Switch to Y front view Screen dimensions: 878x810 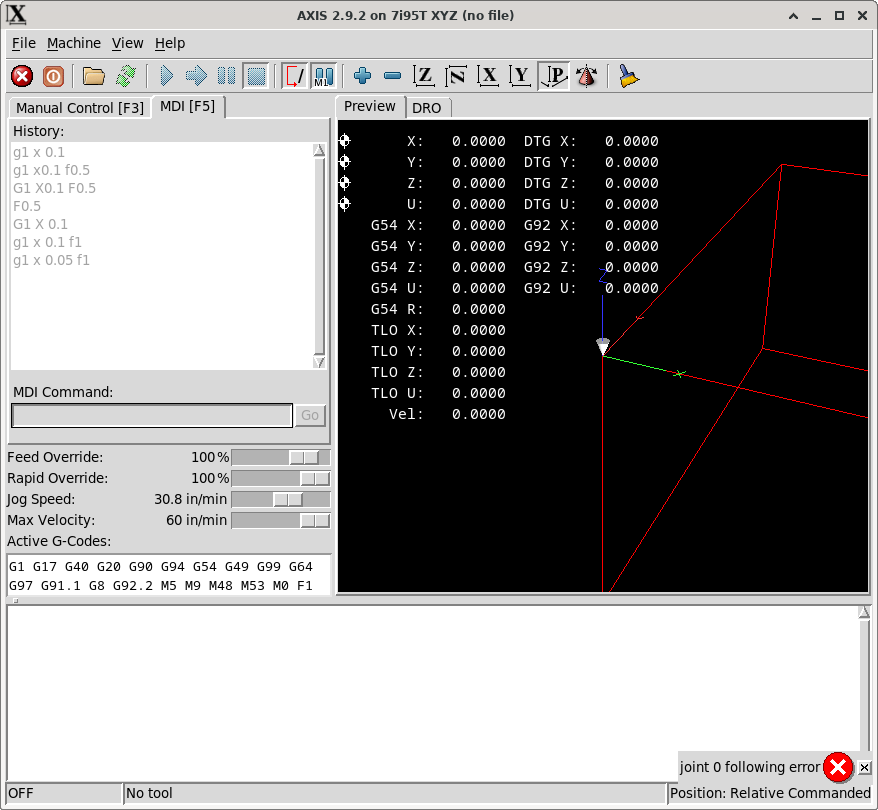pyautogui.click(x=520, y=76)
